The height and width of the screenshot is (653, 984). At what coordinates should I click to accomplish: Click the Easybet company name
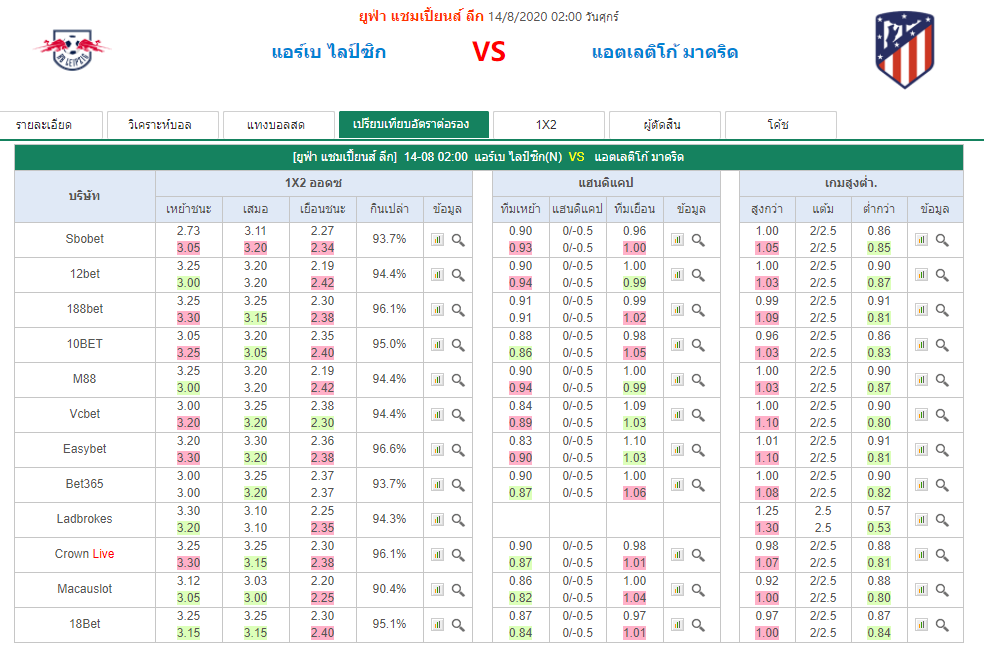click(x=85, y=449)
